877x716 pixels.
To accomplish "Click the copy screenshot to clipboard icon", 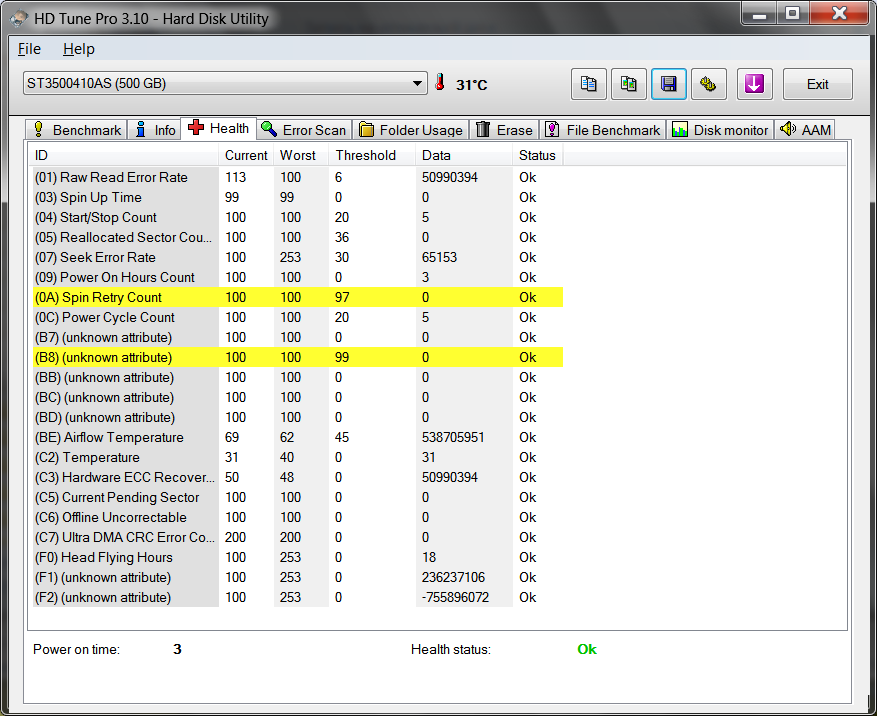I will tap(629, 85).
